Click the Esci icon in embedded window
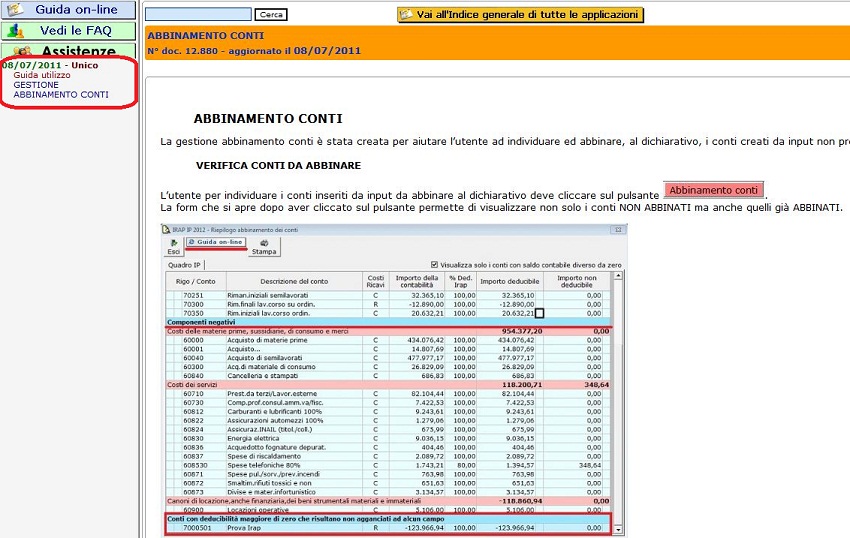Screen dimensions: 850x538 tap(173, 247)
